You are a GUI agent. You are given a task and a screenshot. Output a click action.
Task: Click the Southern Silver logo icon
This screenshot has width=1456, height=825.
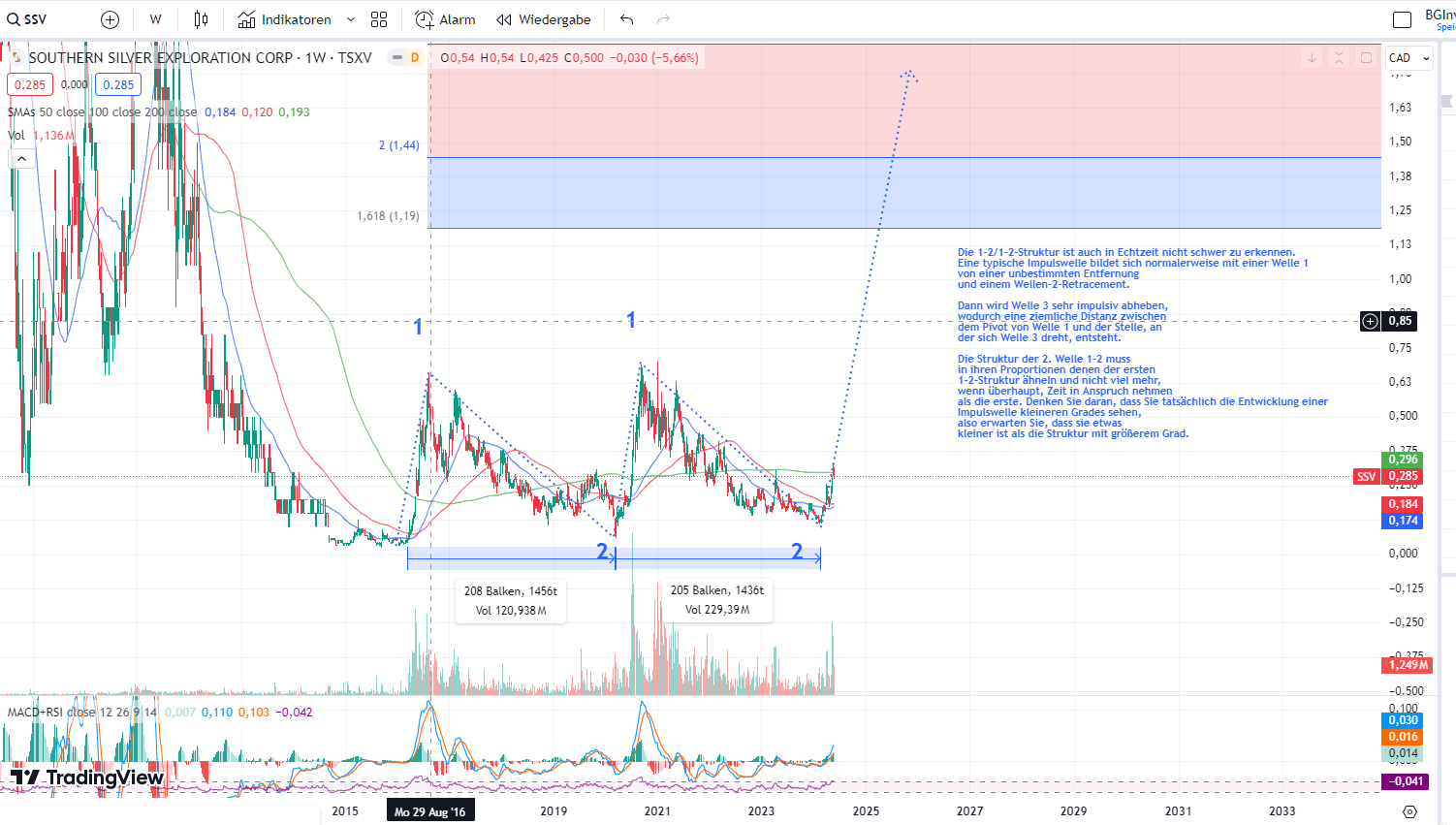pyautogui.click(x=16, y=58)
